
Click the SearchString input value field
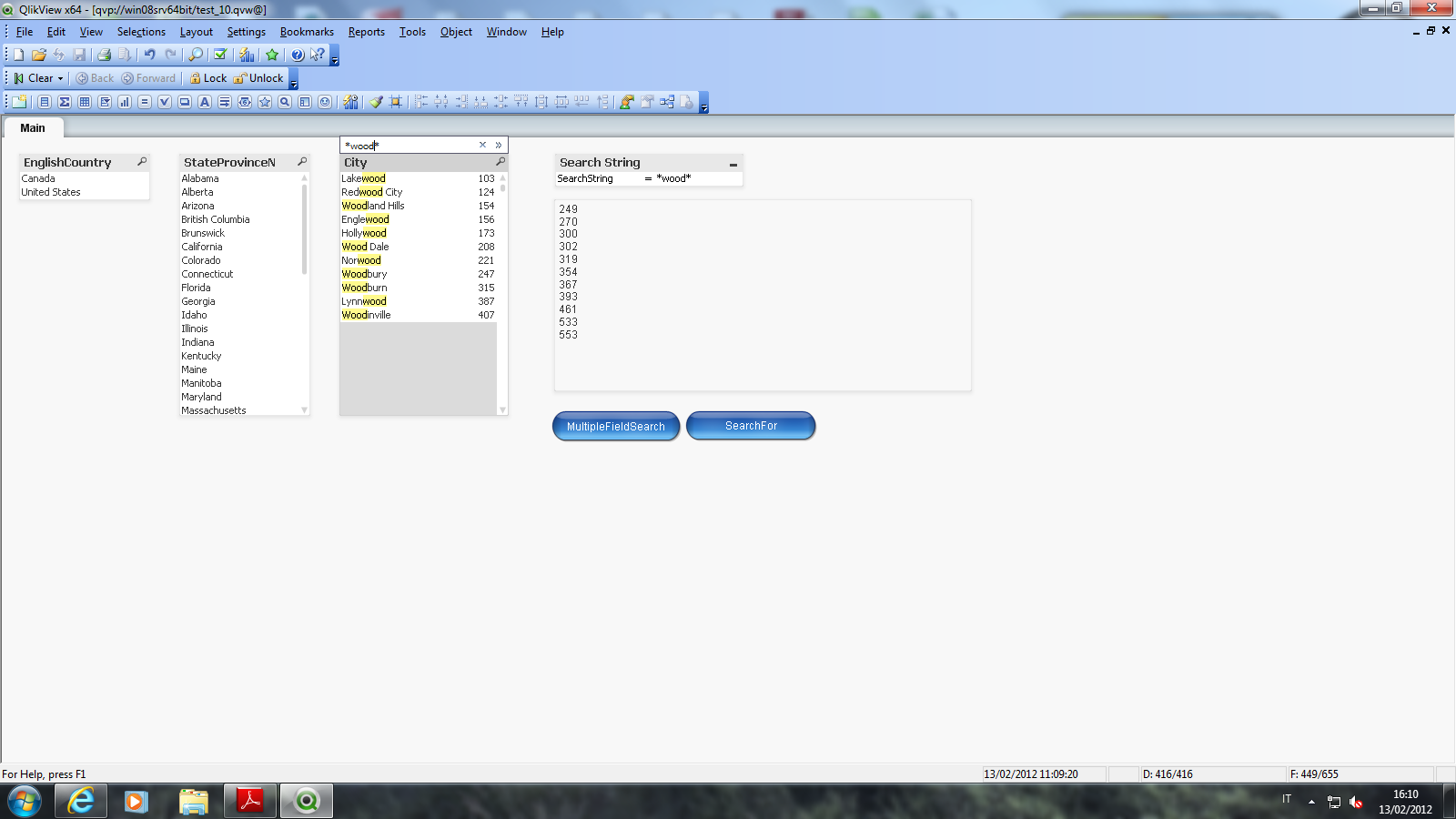[697, 178]
